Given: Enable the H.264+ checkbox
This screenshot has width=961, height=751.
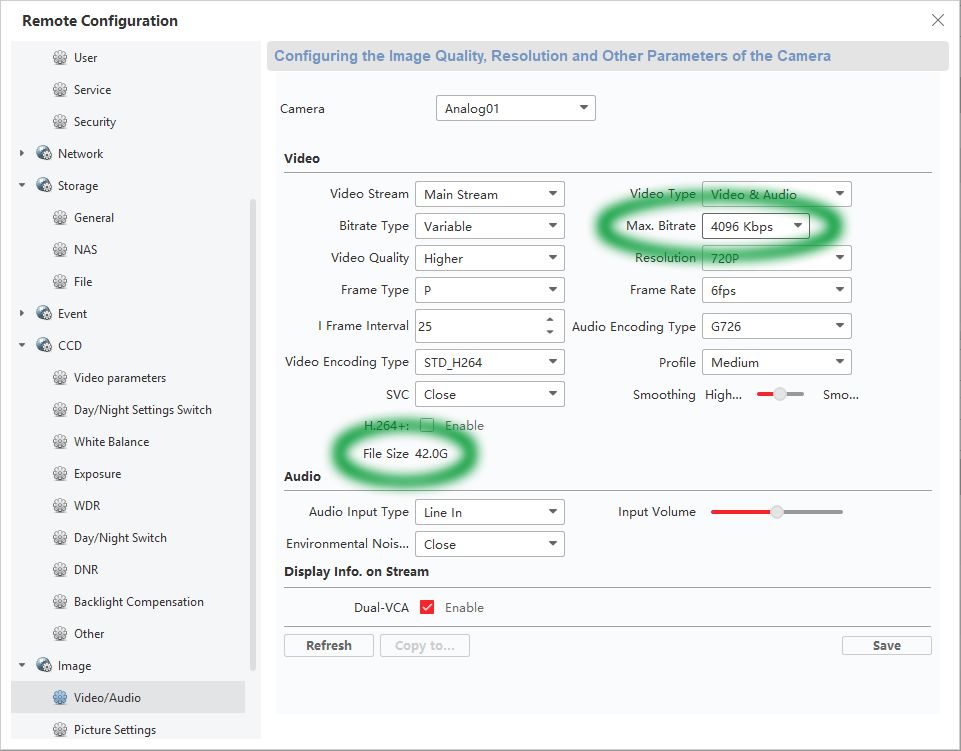Looking at the screenshot, I should tap(427, 425).
